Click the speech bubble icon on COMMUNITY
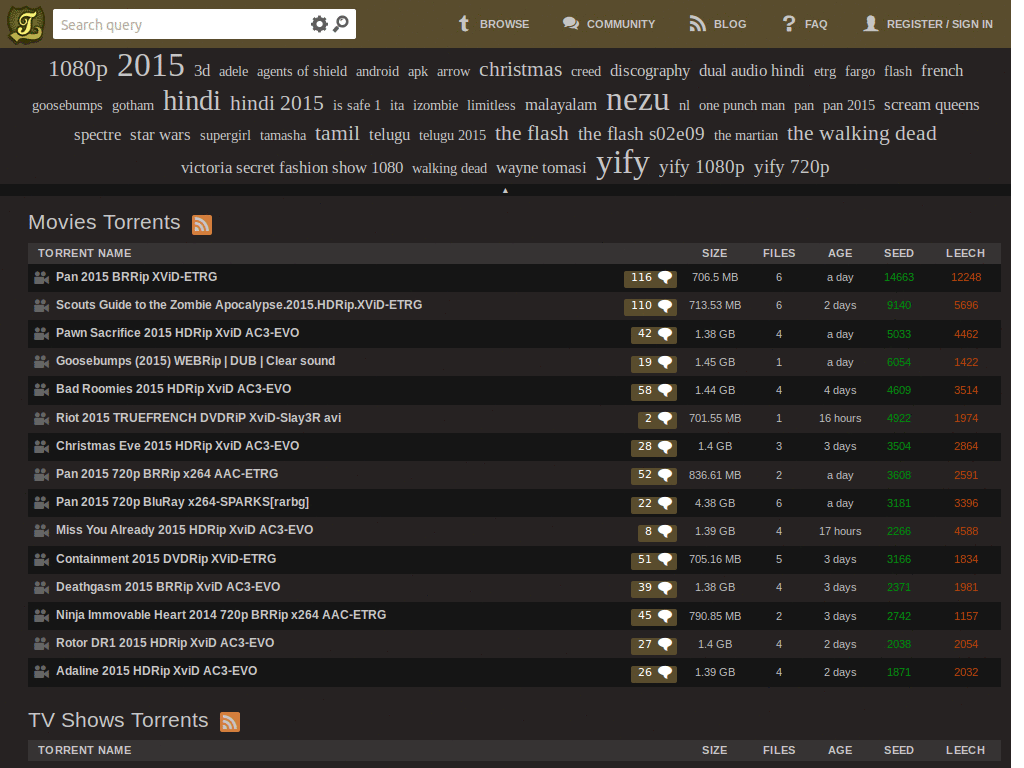Viewport: 1024px width, 768px height. click(x=569, y=24)
